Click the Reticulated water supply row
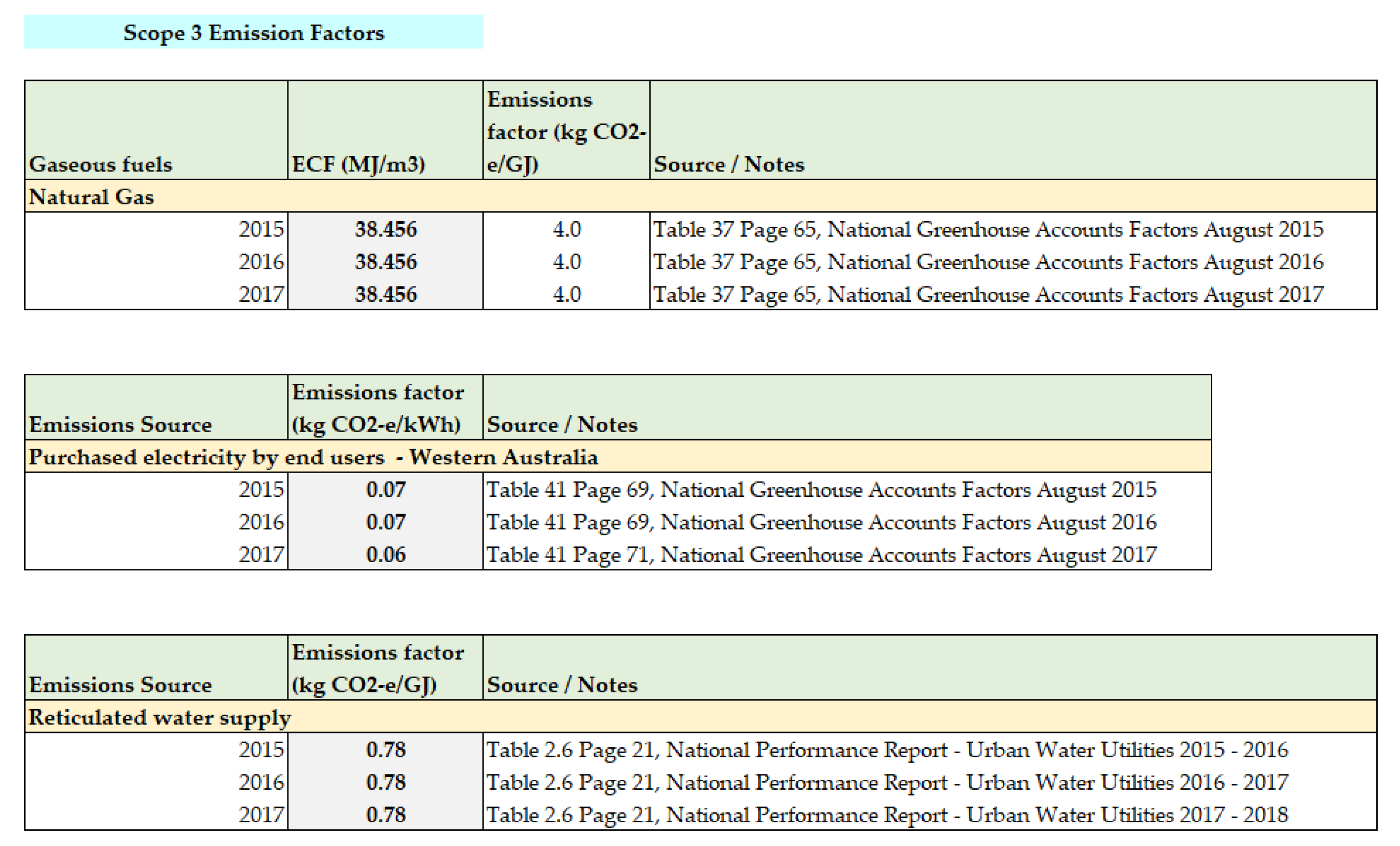 point(159,717)
